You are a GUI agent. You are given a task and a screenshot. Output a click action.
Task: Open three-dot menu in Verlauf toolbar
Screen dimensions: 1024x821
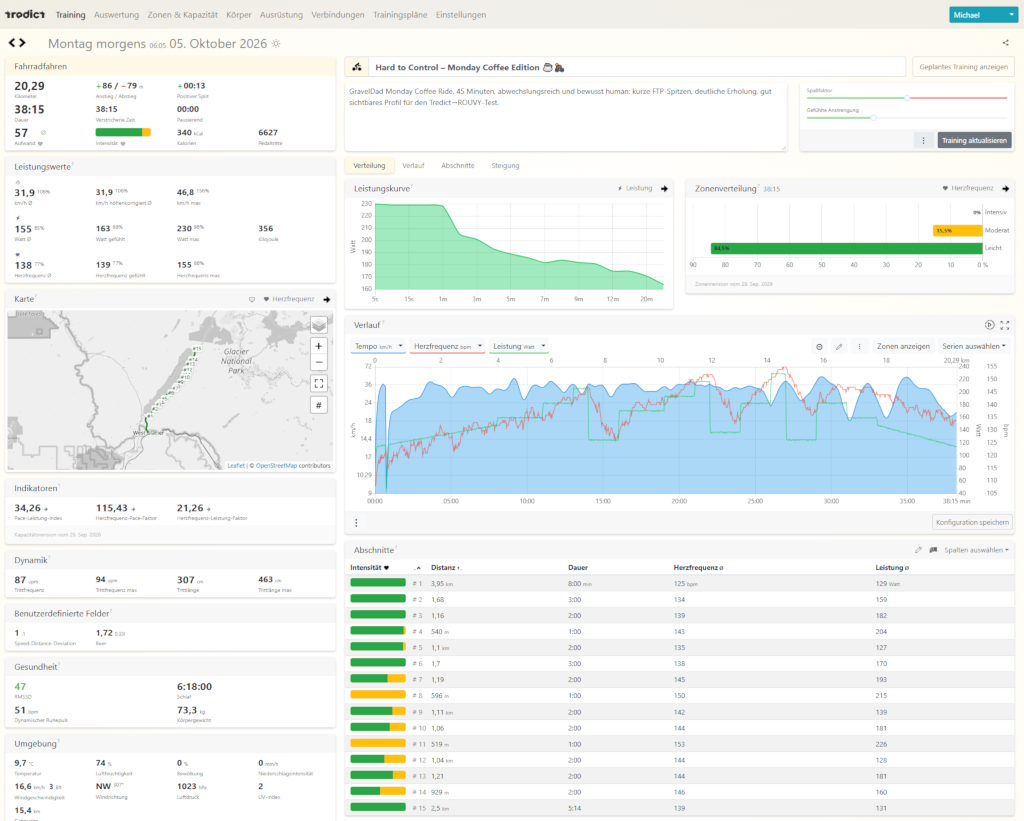[859, 347]
